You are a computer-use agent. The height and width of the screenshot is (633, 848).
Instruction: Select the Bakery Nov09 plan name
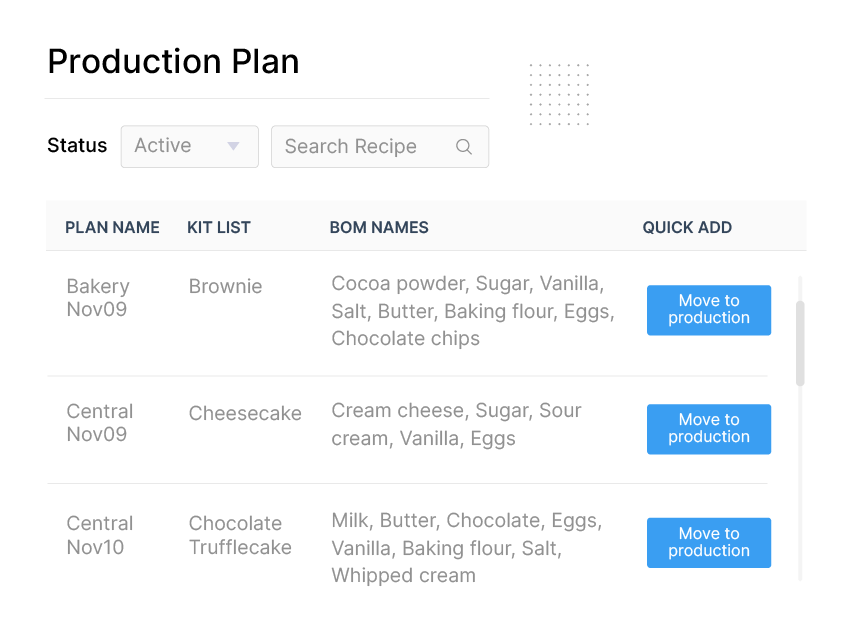click(x=98, y=298)
